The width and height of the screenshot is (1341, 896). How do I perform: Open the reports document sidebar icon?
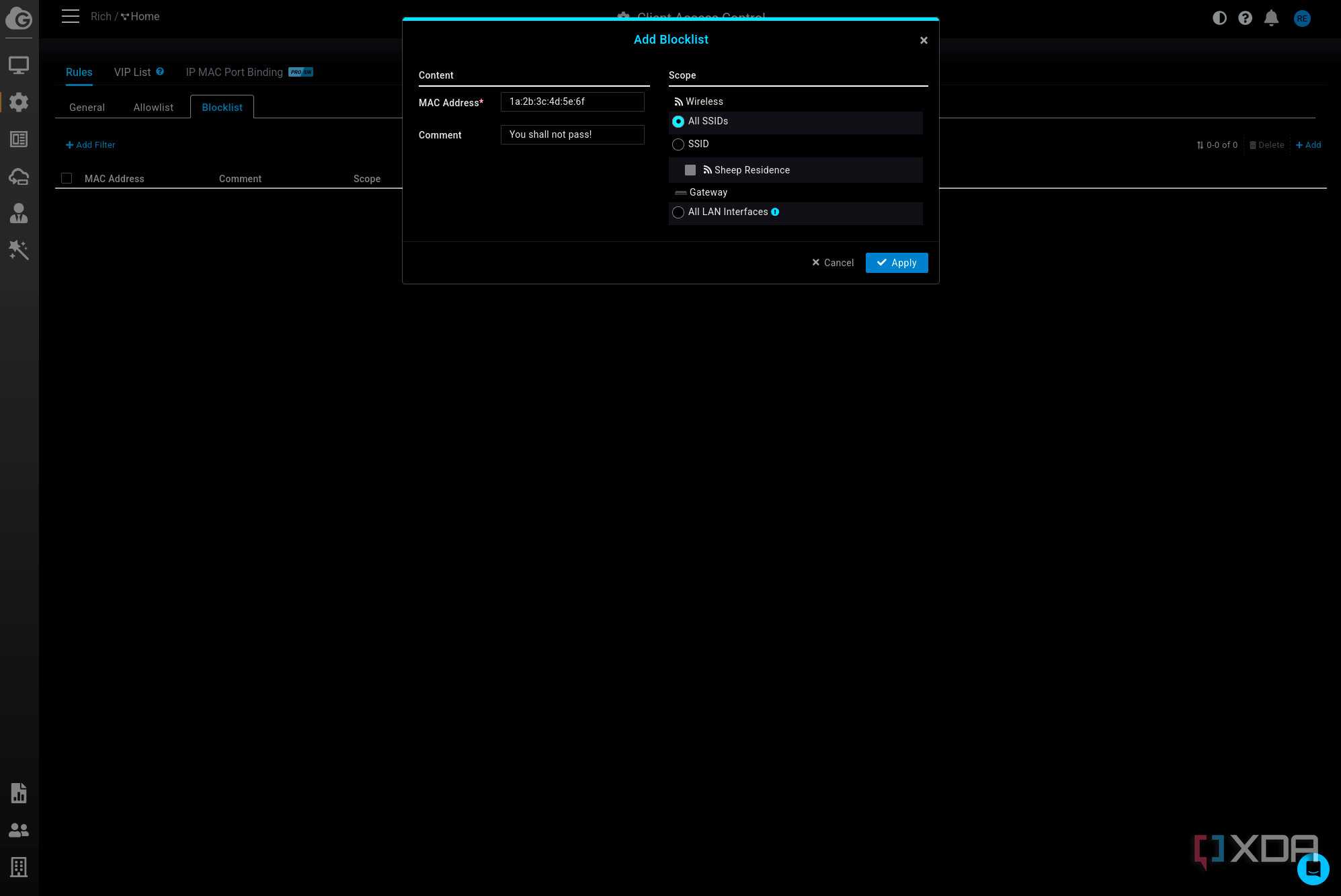coord(19,793)
